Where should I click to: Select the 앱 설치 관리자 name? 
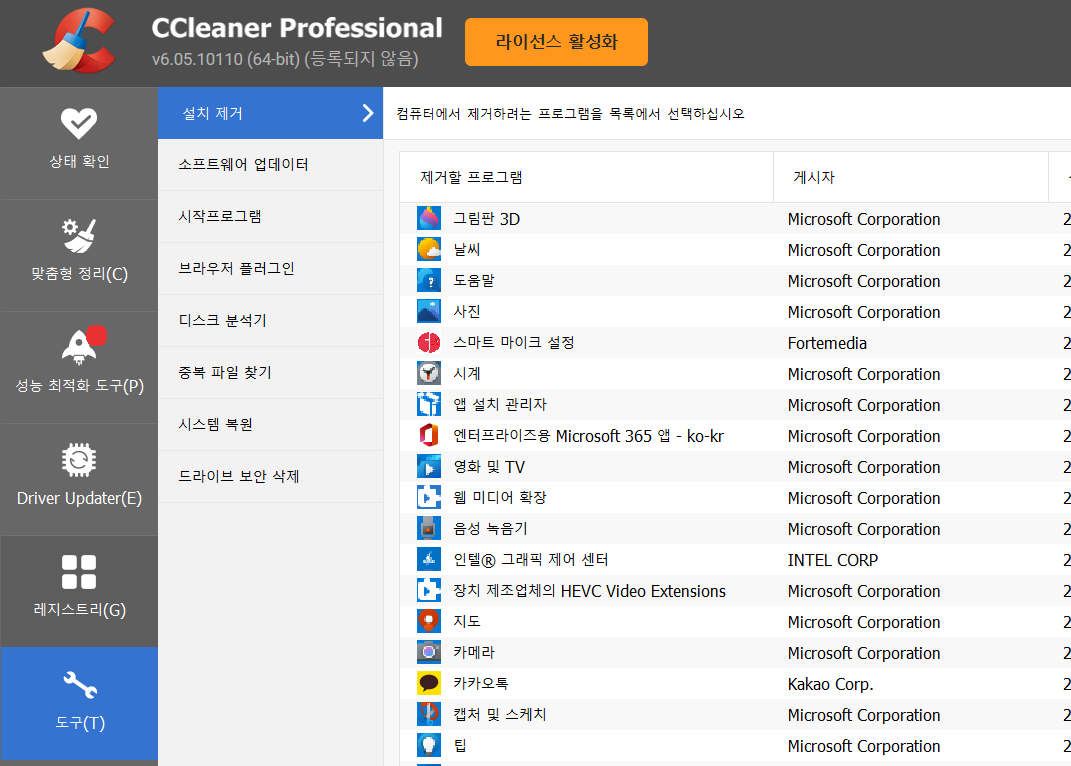500,405
